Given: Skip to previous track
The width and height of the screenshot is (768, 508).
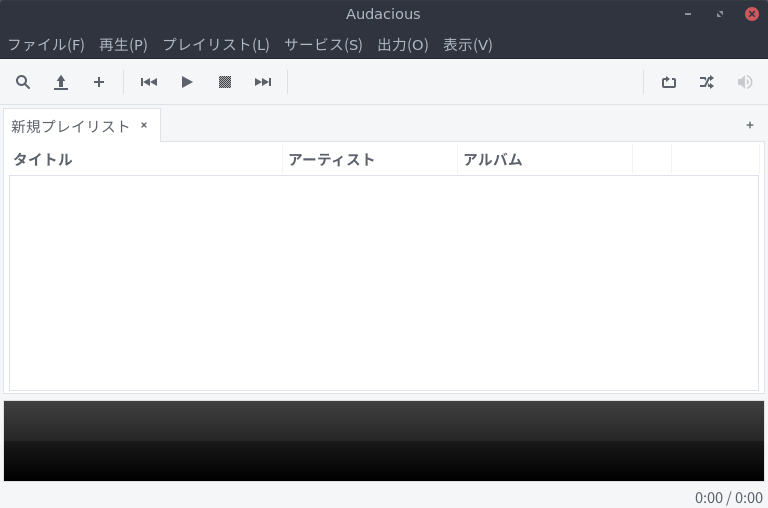Looking at the screenshot, I should [x=149, y=82].
